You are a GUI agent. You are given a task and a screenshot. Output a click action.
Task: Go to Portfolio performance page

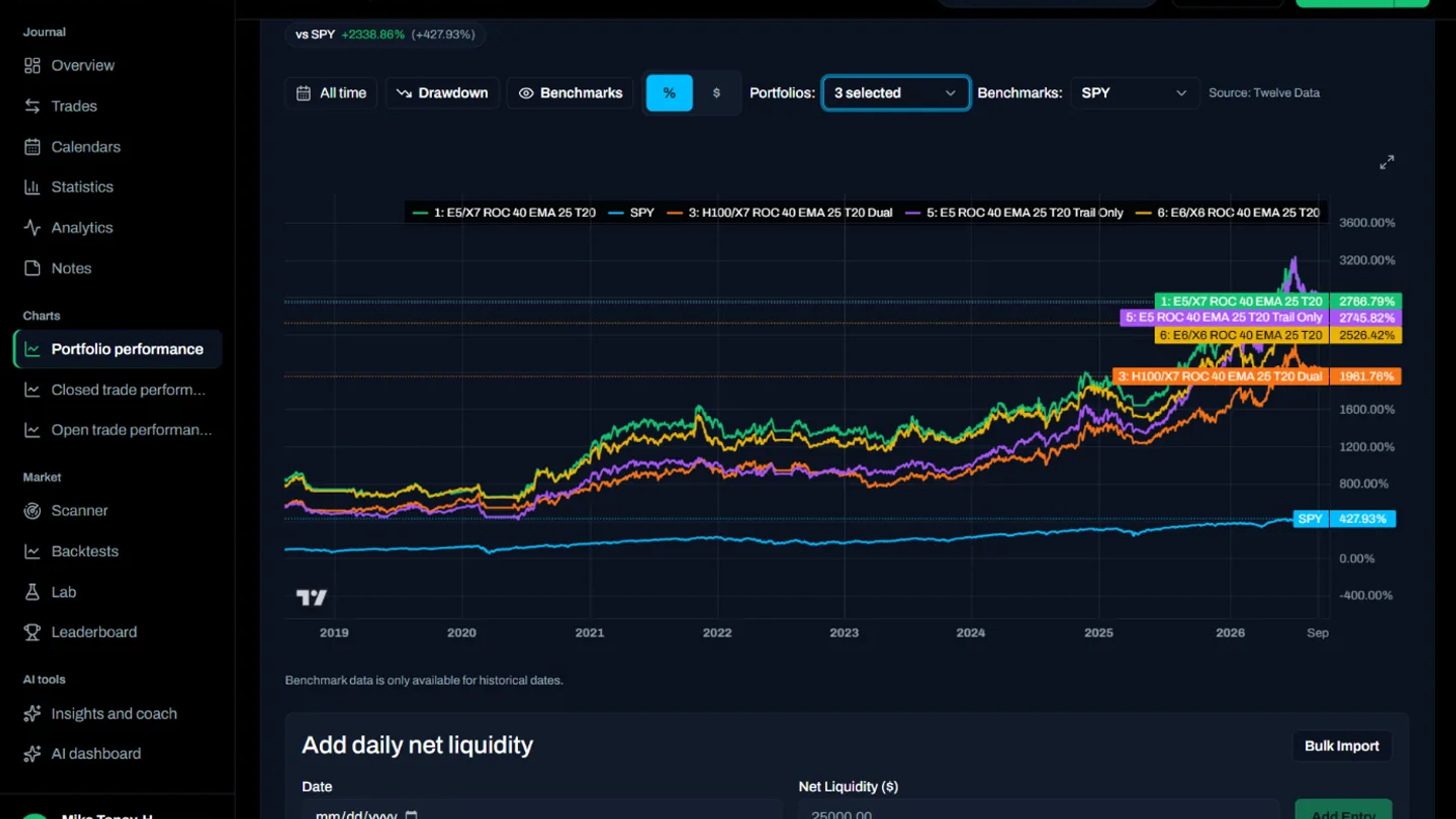[118, 349]
